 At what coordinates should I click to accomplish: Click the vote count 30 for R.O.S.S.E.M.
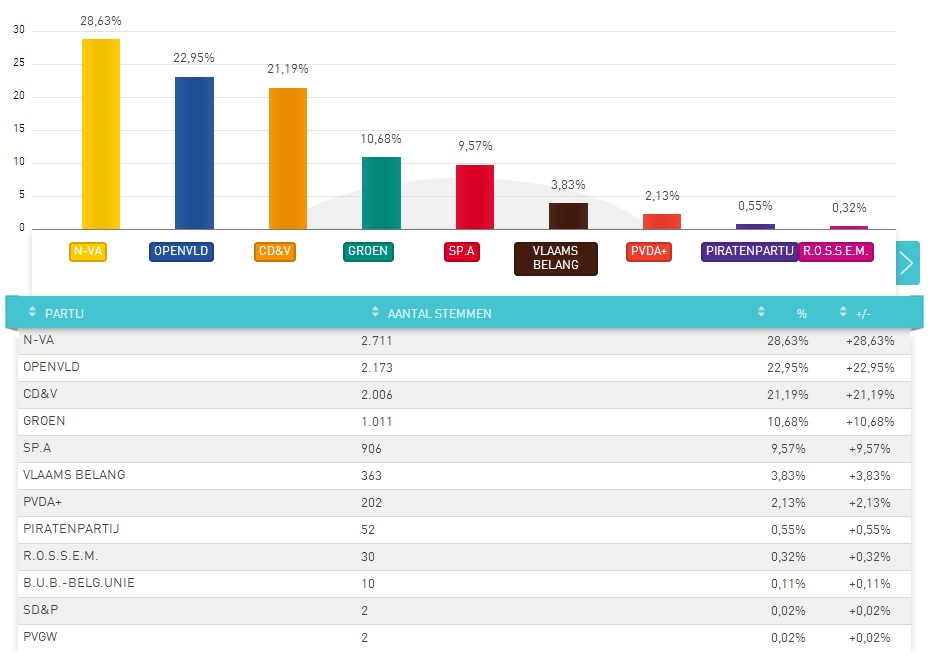(x=368, y=557)
